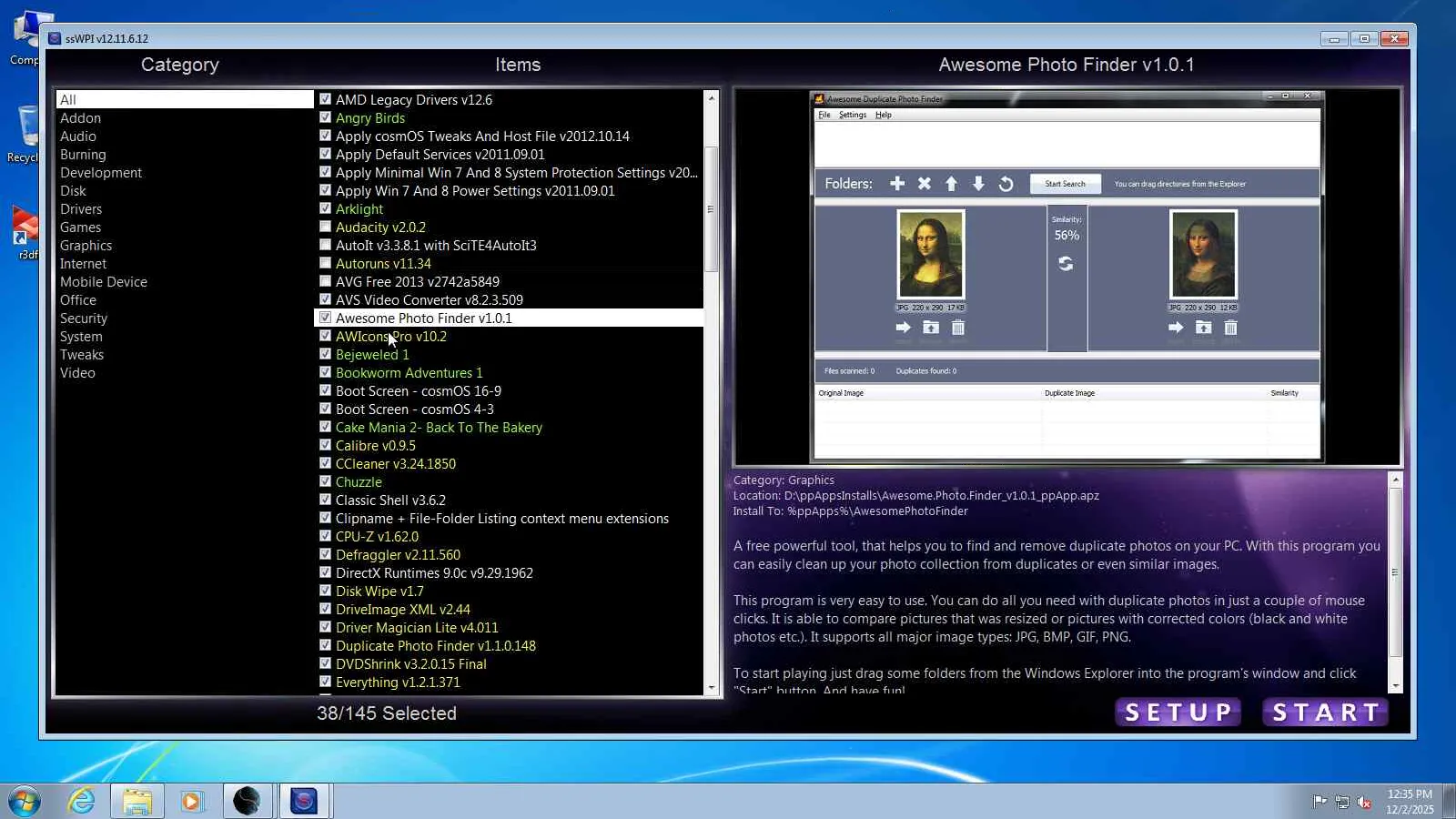This screenshot has width=1456, height=819.
Task: Select 'DirectX Runtimes 9.0c v9.29.1962' item
Action: click(434, 572)
